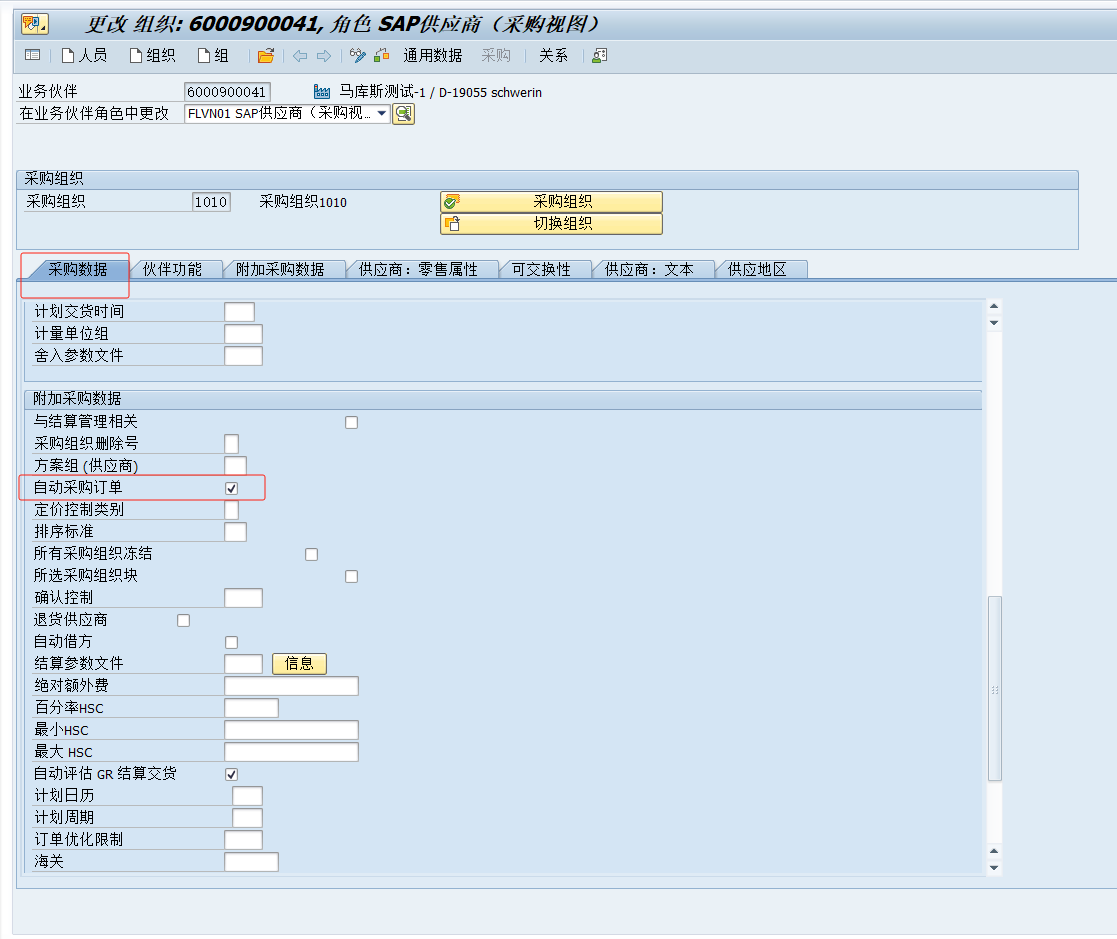Viewport: 1117px width, 939px height.
Task: Click the 最大 HSC field
Action: coord(291,752)
